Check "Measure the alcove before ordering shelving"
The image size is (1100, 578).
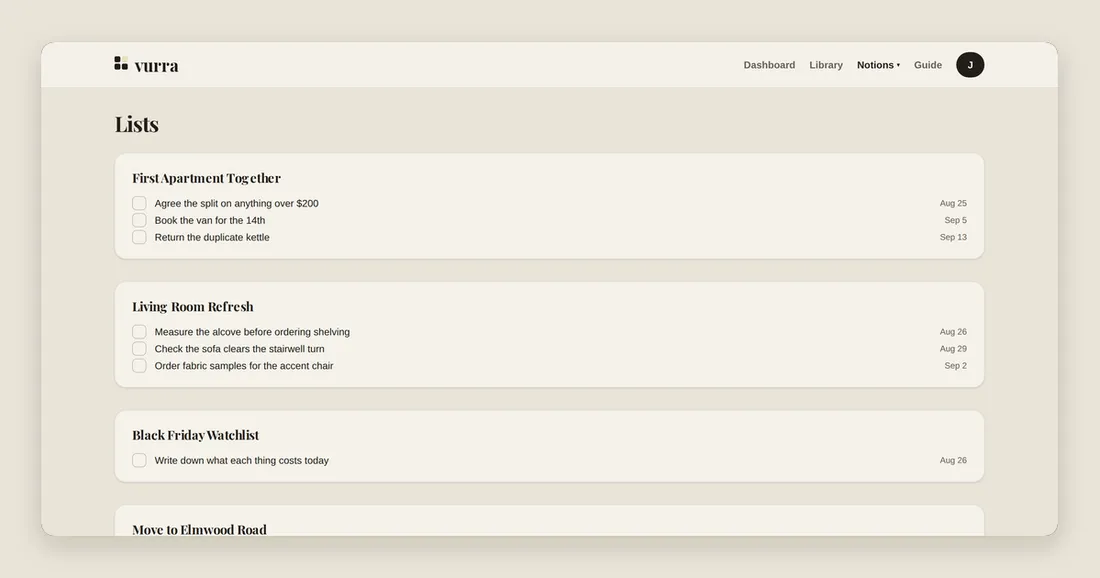coord(139,332)
